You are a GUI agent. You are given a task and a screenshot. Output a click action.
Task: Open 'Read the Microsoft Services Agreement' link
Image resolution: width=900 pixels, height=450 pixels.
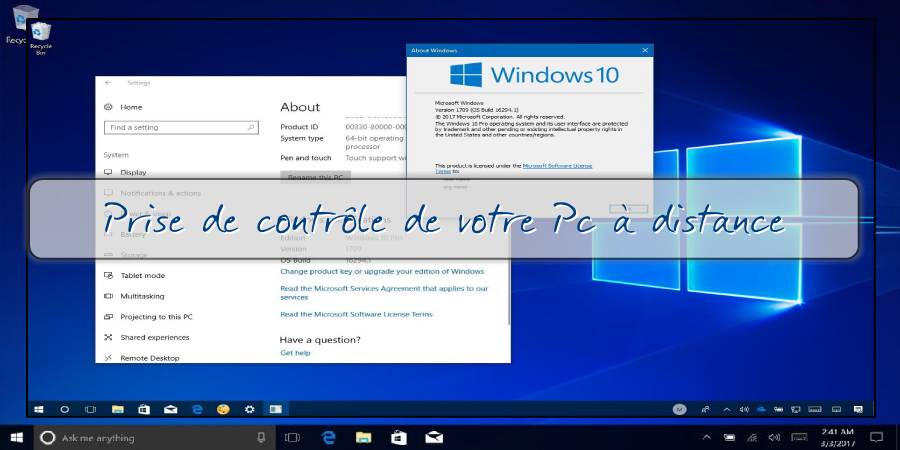(384, 293)
